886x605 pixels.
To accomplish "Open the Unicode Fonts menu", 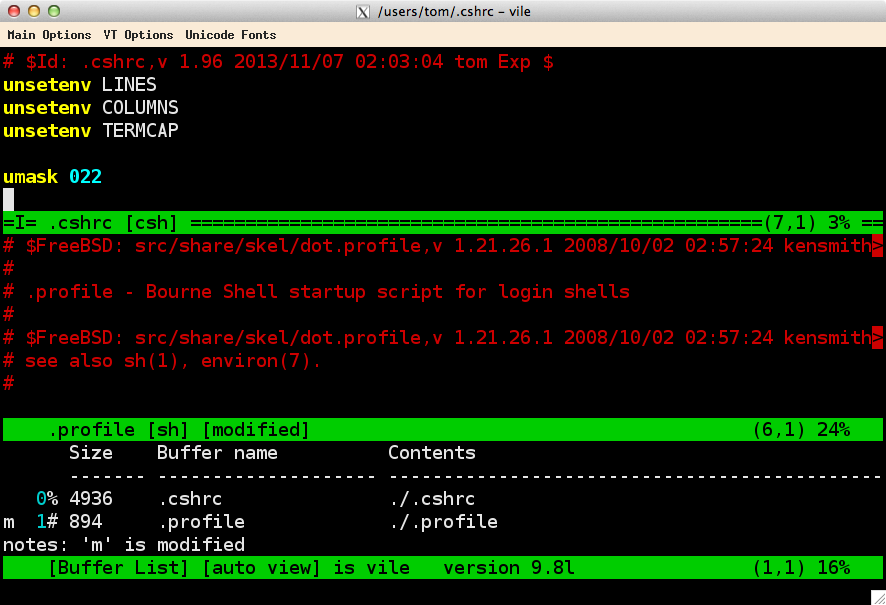I will pyautogui.click(x=230, y=34).
